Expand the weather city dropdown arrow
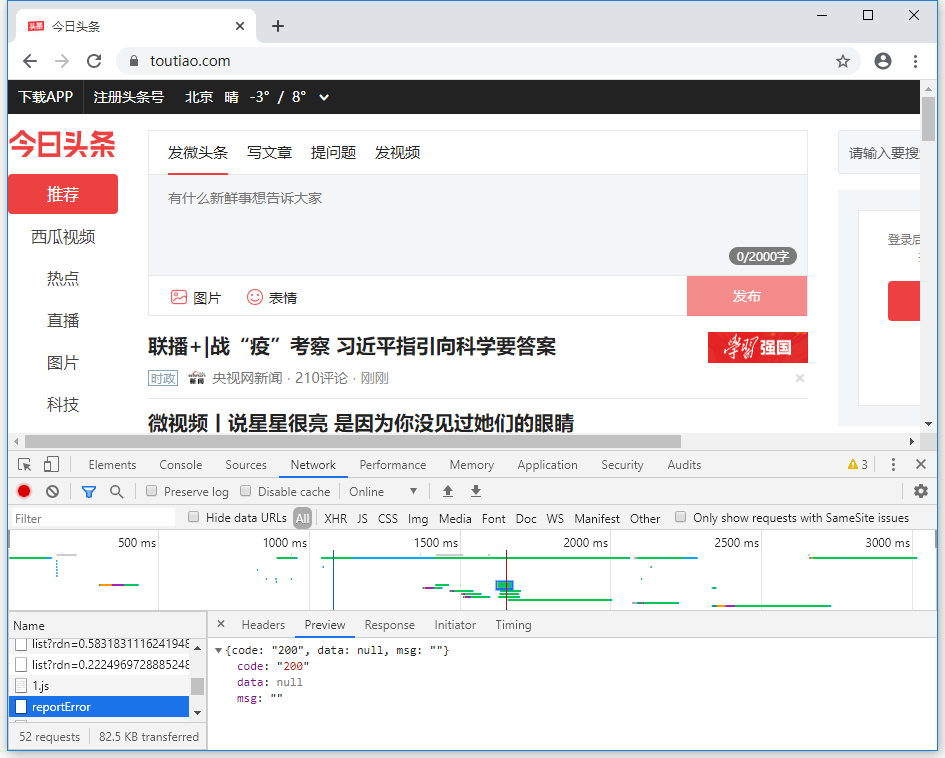The width and height of the screenshot is (945, 758). (324, 97)
